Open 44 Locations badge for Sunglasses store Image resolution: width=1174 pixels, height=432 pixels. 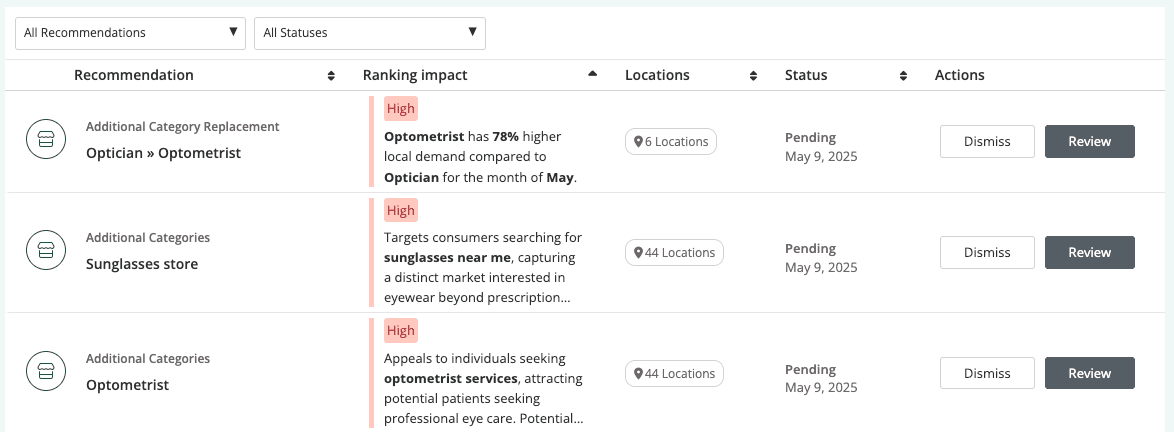click(x=674, y=253)
